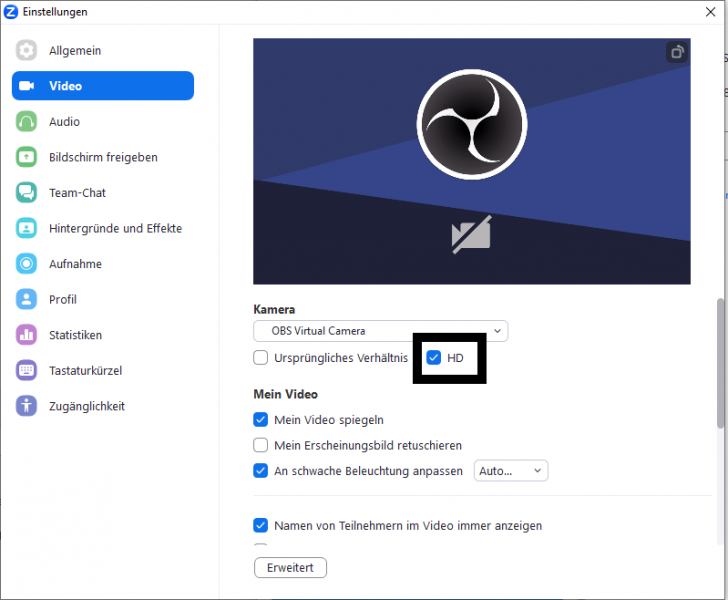
Task: Click the settings panel vertical scrollbar
Action: pyautogui.click(x=721, y=363)
